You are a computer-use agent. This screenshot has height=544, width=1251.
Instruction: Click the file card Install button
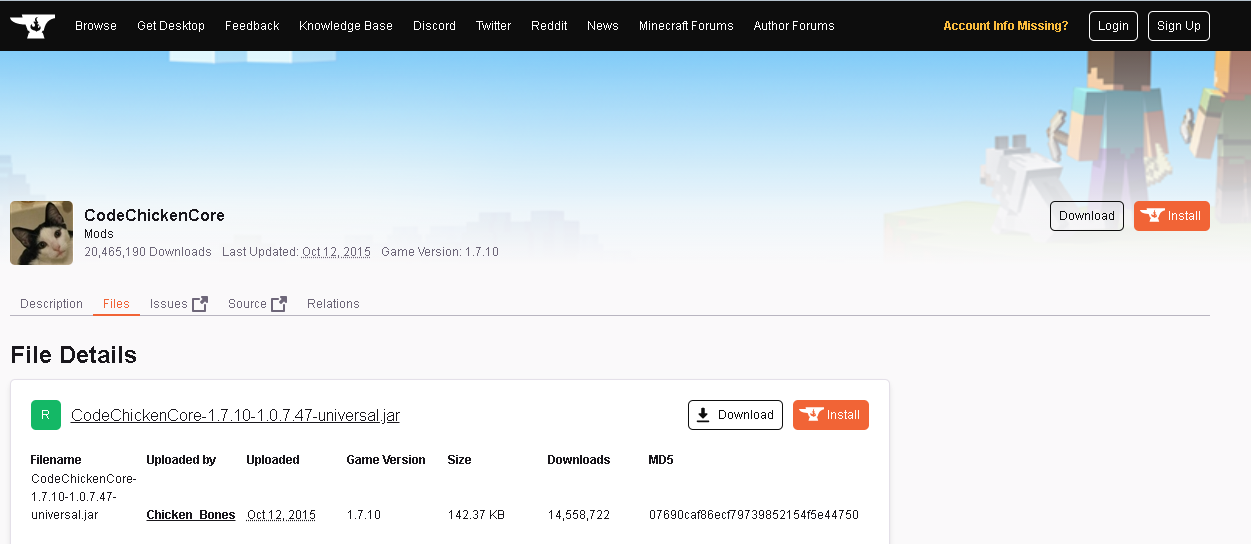coord(831,415)
